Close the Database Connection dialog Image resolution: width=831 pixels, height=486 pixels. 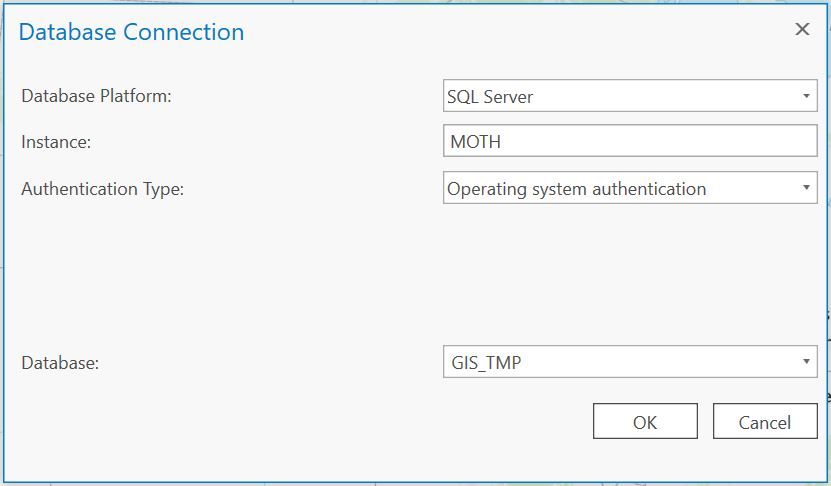pos(802,30)
